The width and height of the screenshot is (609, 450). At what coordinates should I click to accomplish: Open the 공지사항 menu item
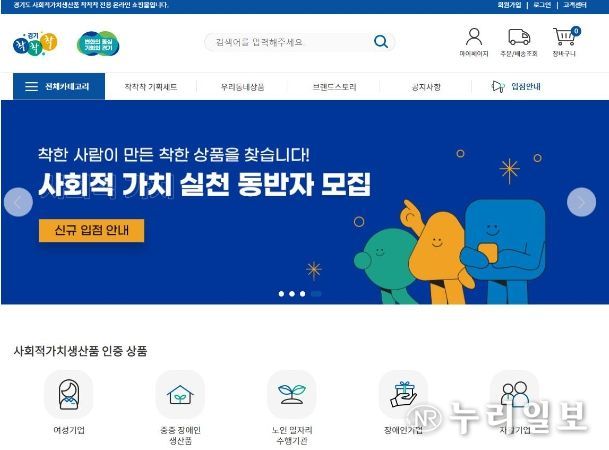pos(426,87)
